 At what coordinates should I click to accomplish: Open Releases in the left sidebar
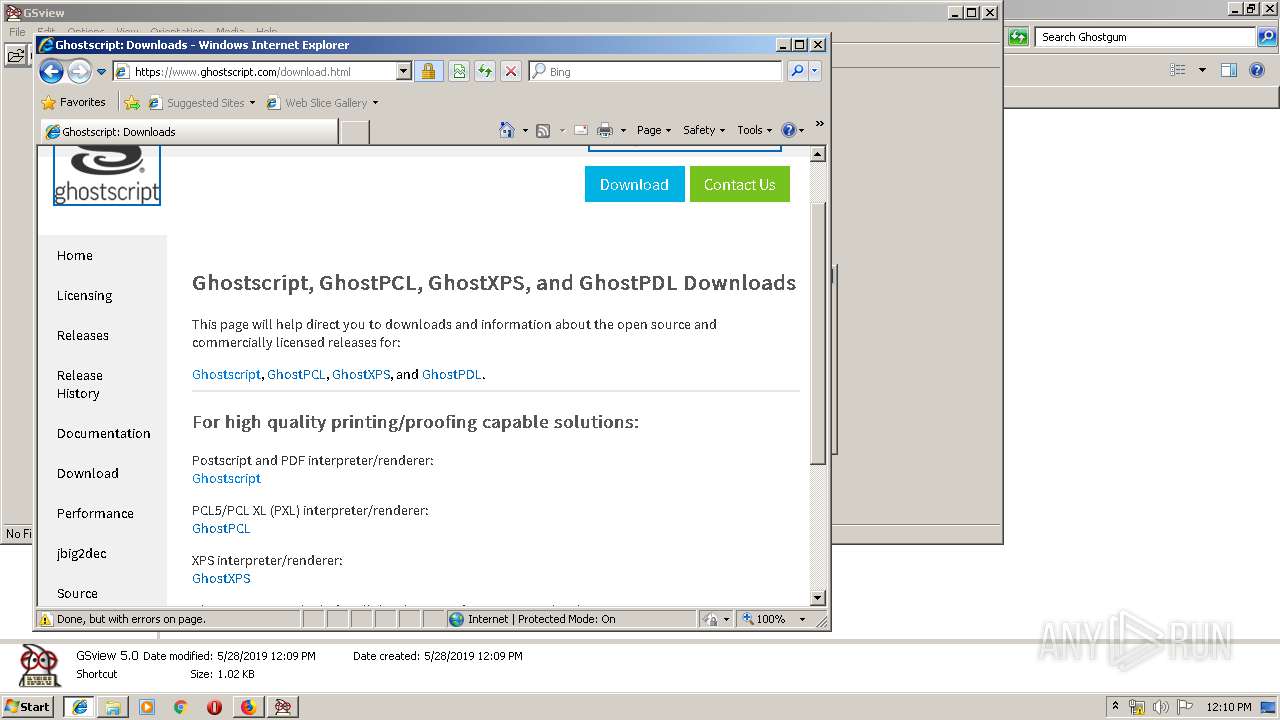83,336
